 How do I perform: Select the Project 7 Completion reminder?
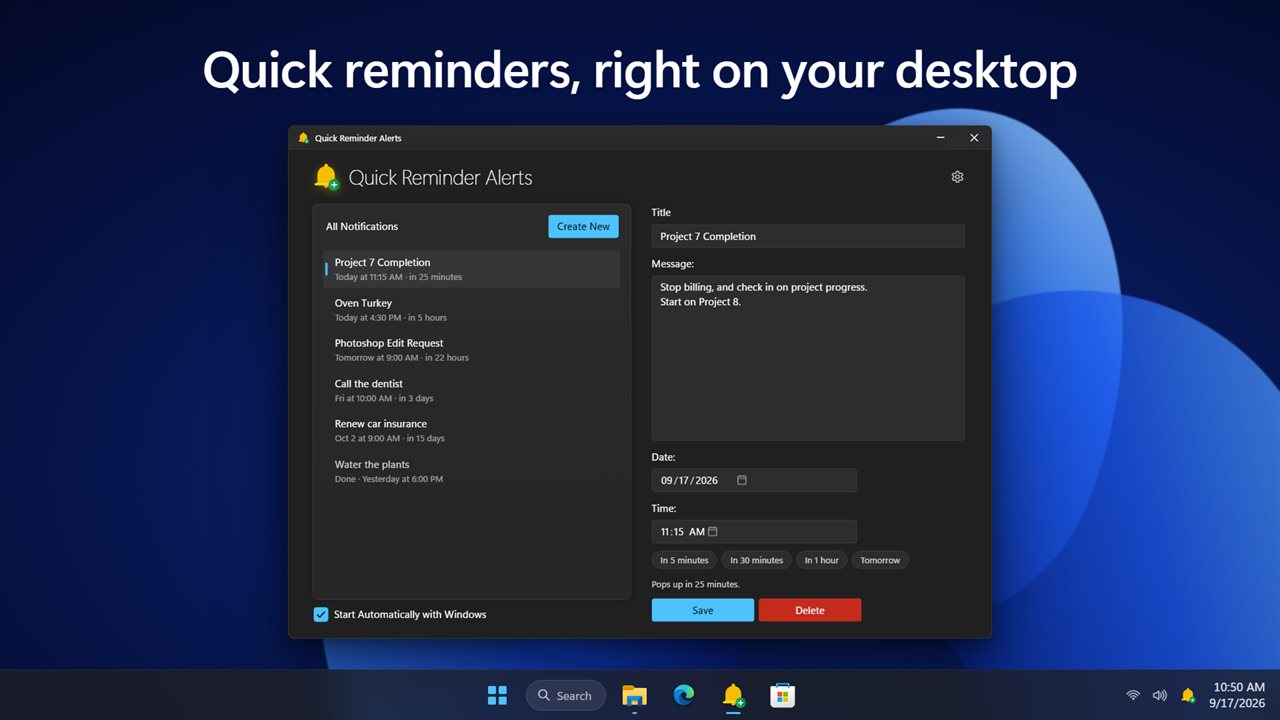471,269
